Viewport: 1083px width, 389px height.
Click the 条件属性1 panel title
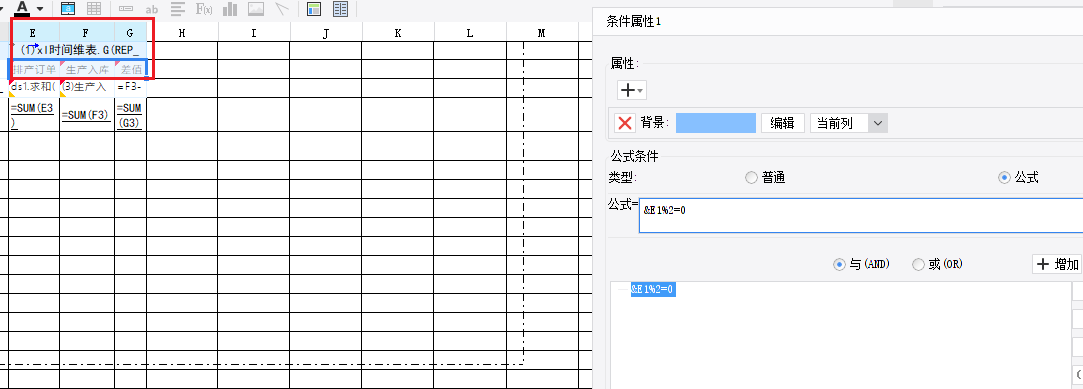(x=634, y=21)
